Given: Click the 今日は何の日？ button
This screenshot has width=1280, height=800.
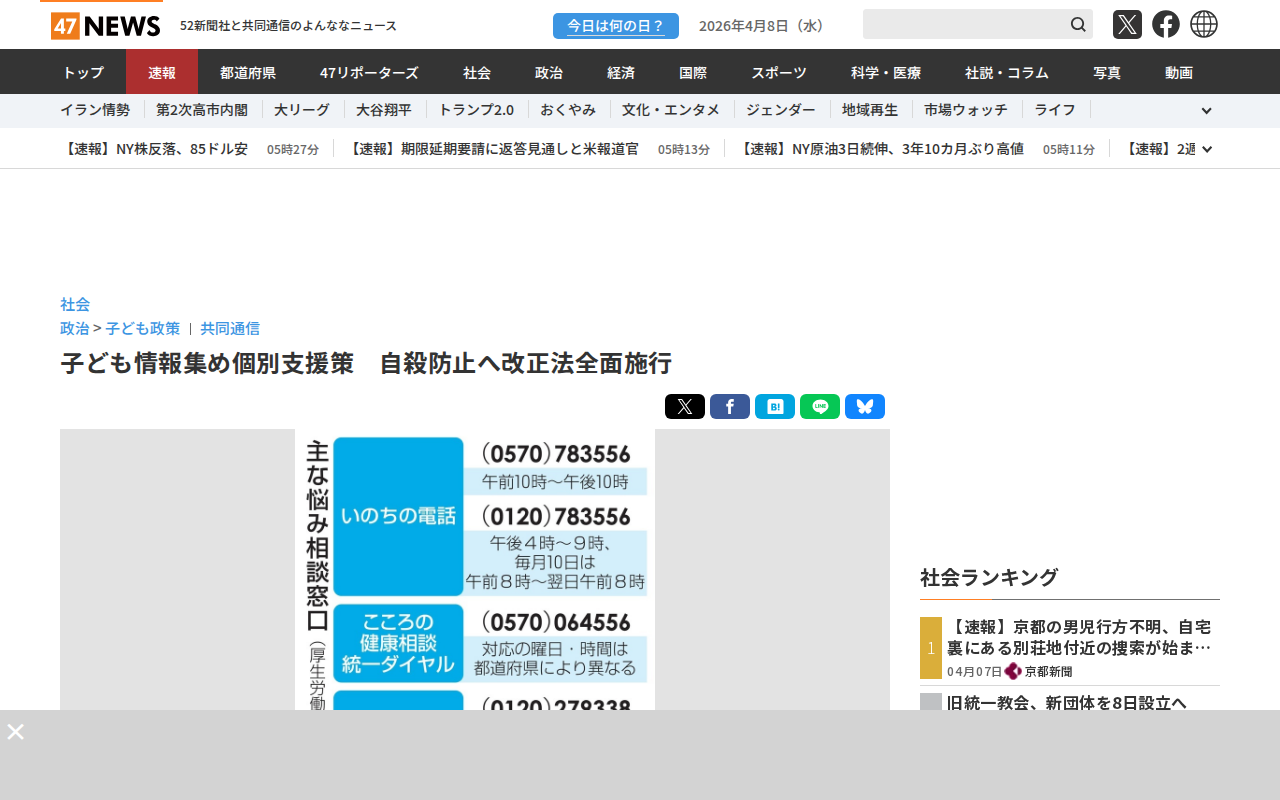Looking at the screenshot, I should point(615,26).
